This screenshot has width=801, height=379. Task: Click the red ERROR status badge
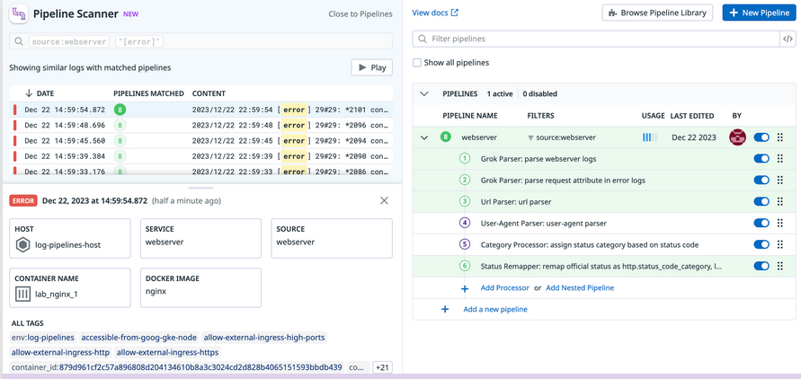(x=23, y=201)
